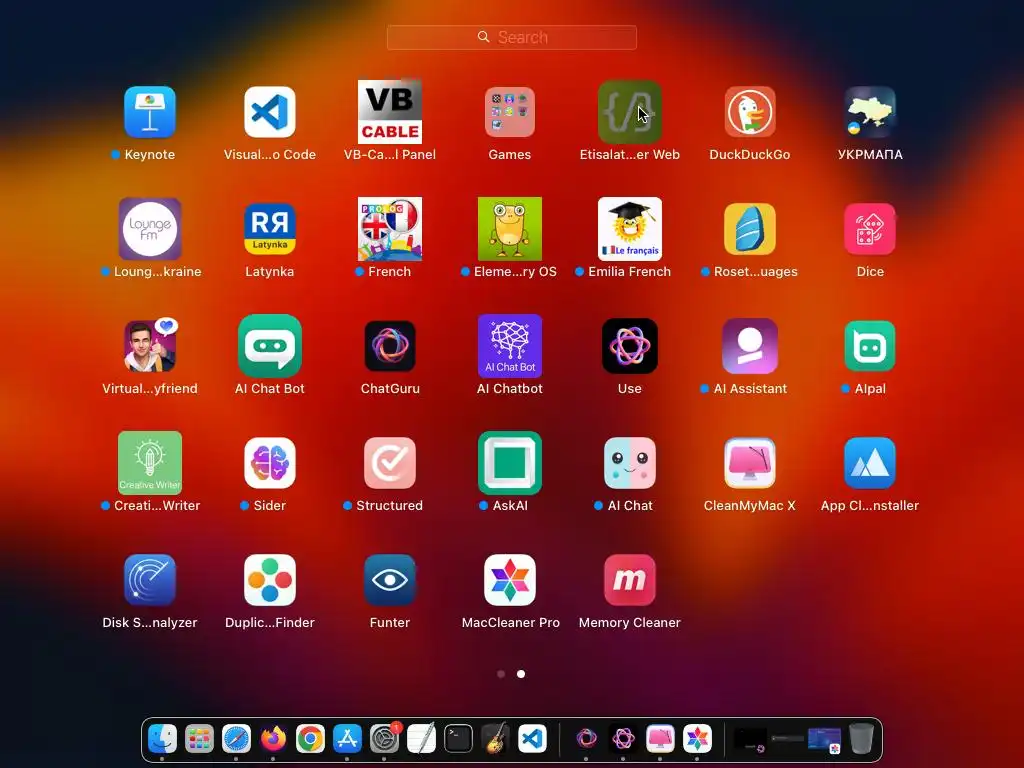The image size is (1024, 768).
Task: Launch Virtual Boyfriend app
Action: pyautogui.click(x=150, y=346)
